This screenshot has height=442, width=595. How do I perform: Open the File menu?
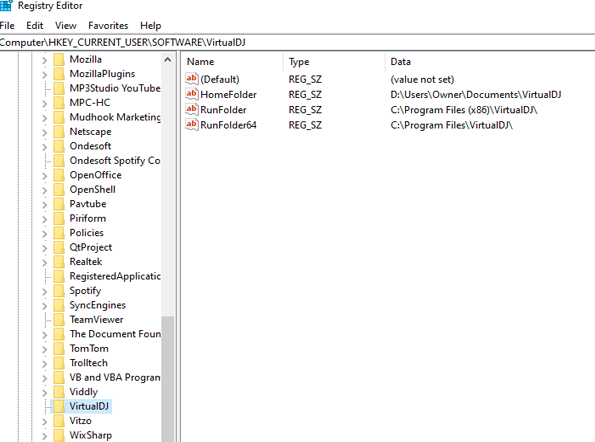7,26
